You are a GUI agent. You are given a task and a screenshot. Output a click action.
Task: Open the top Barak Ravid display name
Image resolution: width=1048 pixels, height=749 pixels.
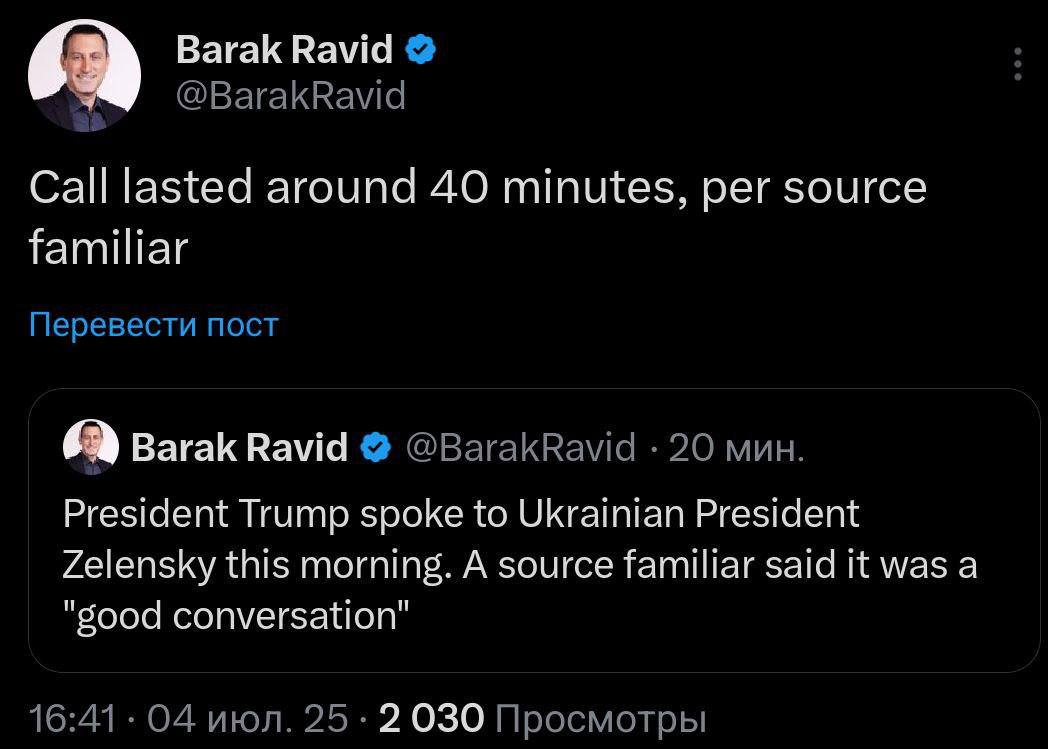tap(284, 49)
